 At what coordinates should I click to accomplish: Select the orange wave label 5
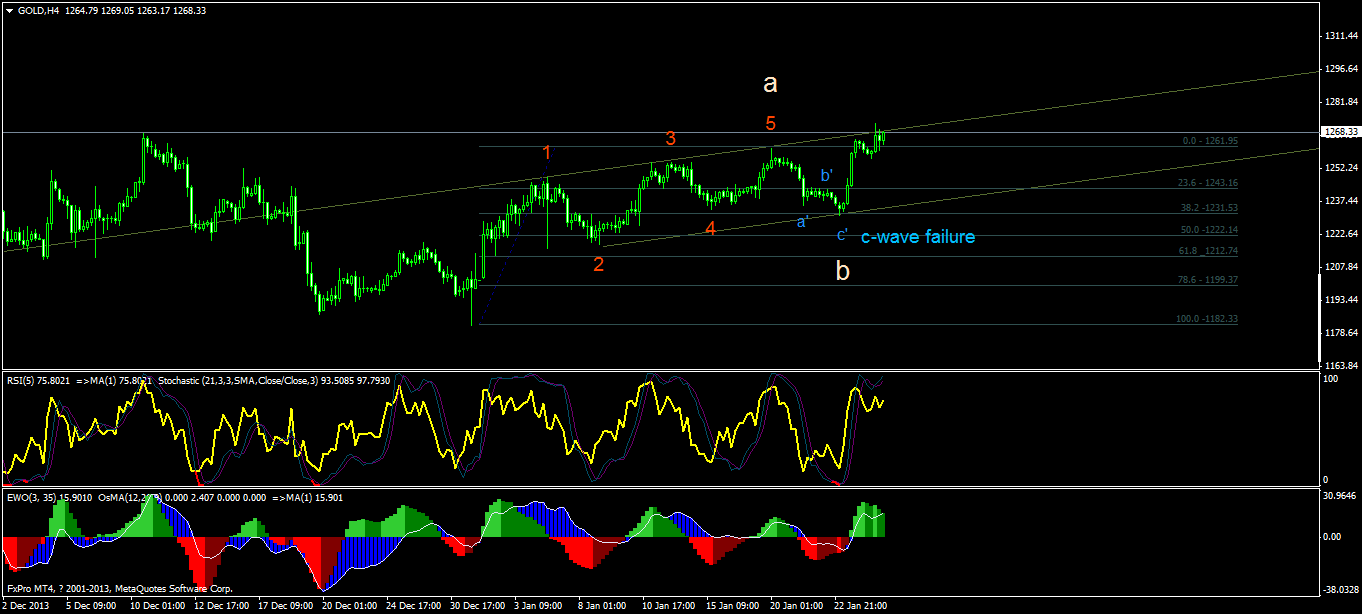[771, 123]
